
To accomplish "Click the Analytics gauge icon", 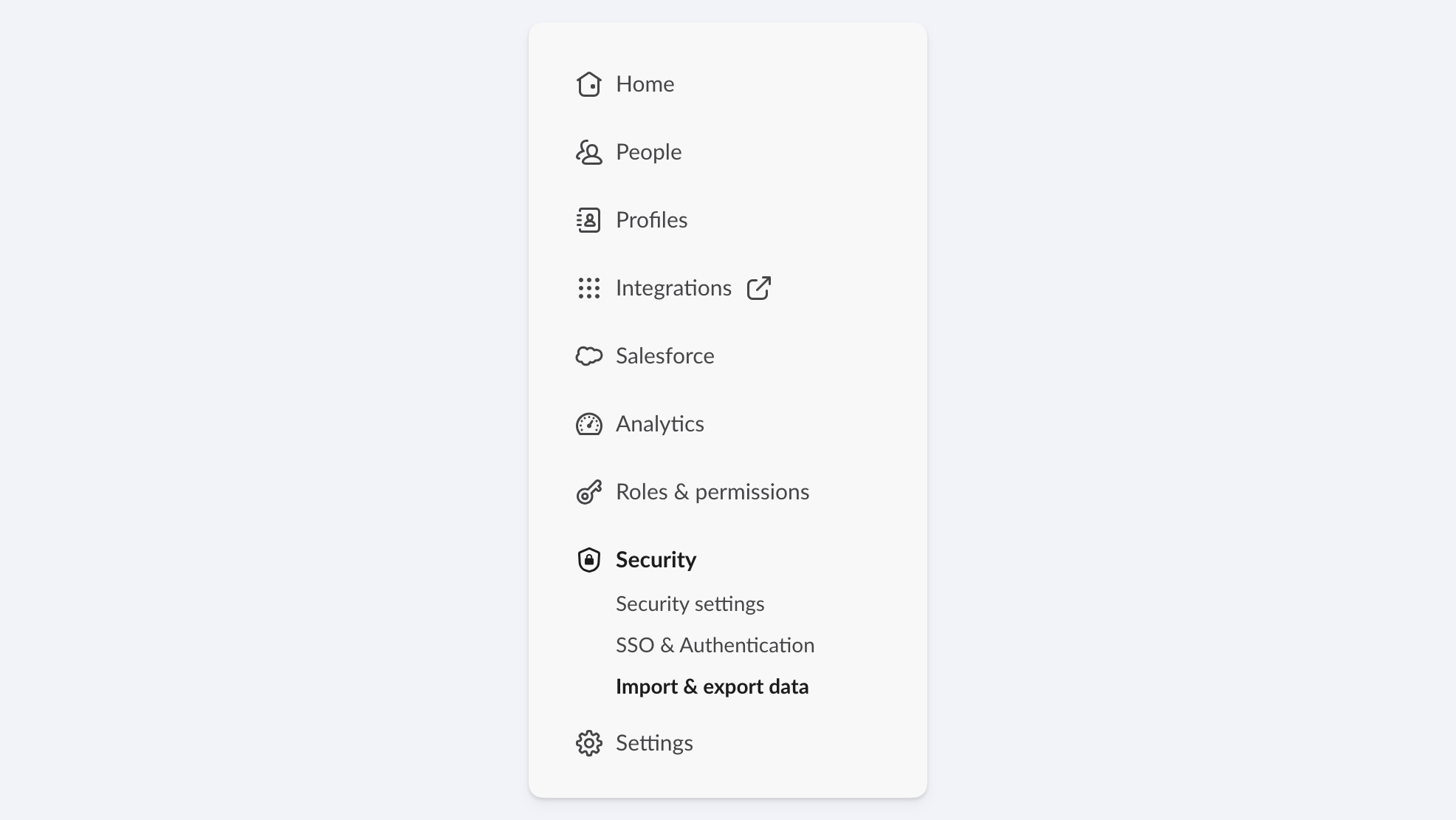I will [588, 424].
